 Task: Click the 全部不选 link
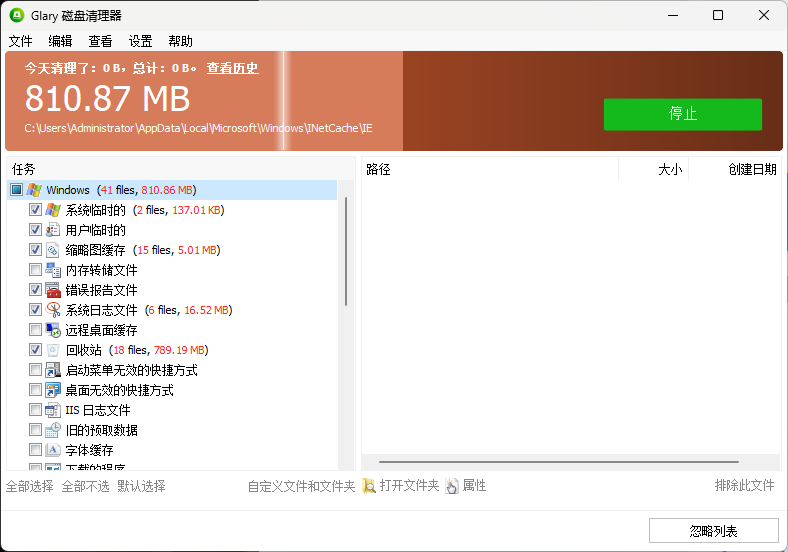(85, 486)
